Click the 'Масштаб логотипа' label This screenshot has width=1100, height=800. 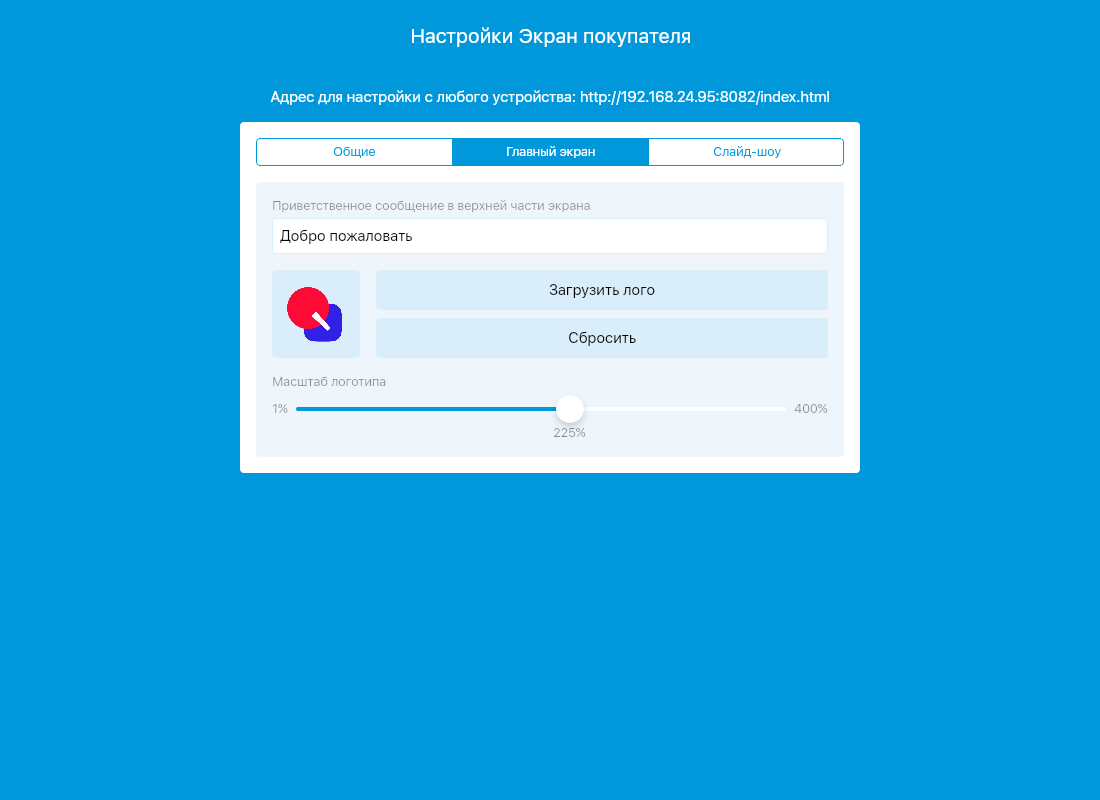[331, 381]
